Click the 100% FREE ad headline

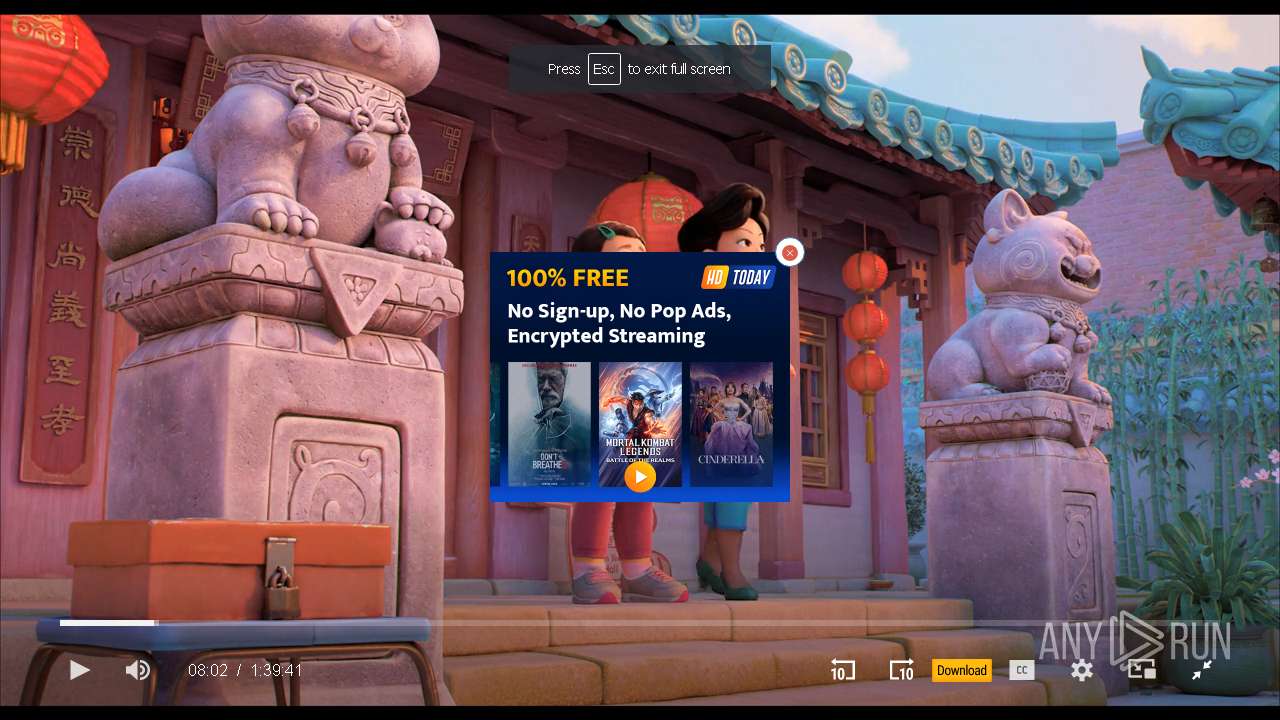(567, 278)
